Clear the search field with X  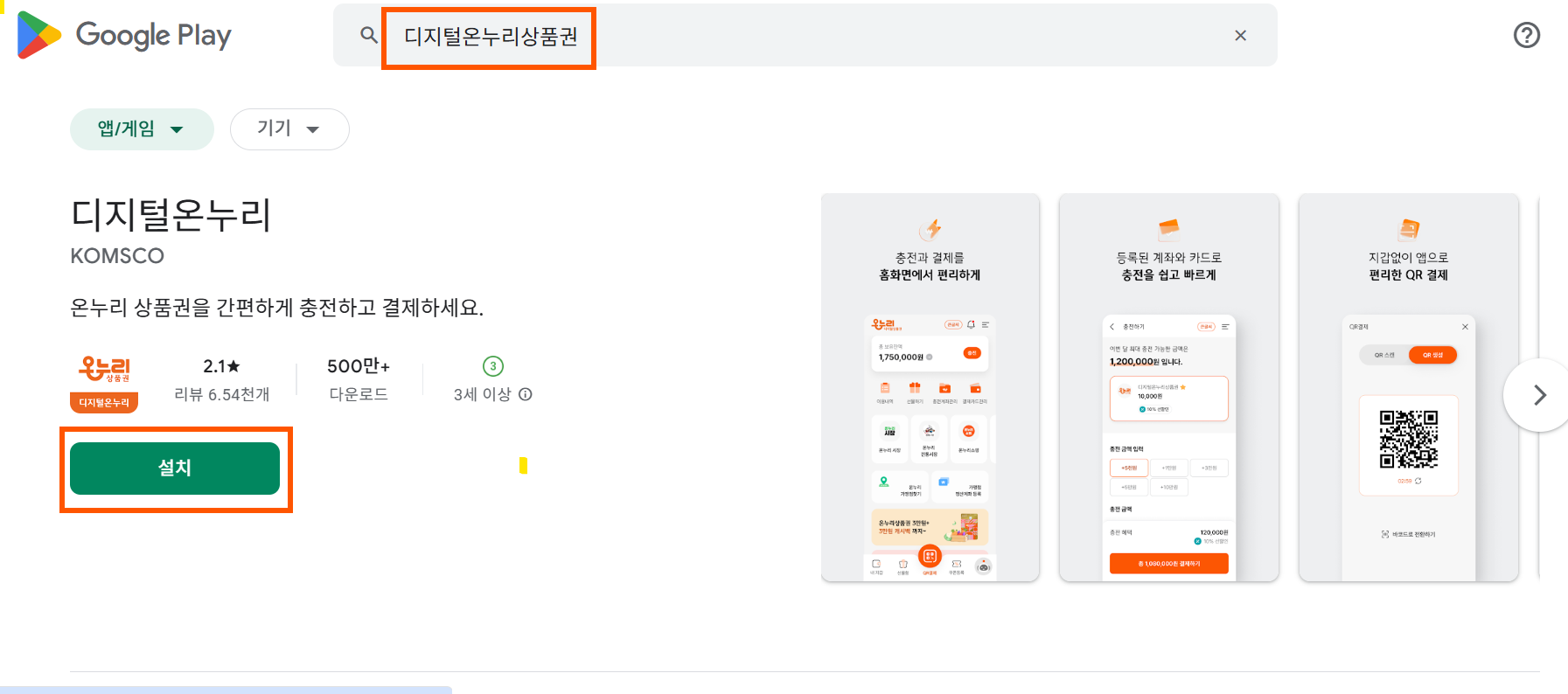coord(1240,35)
